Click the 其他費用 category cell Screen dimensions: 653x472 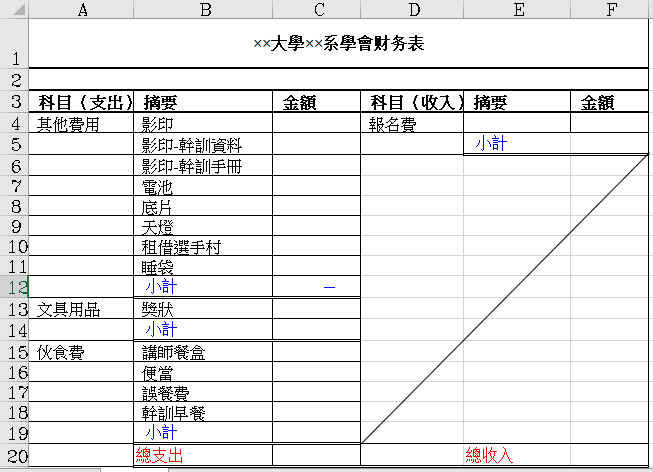click(x=82, y=124)
